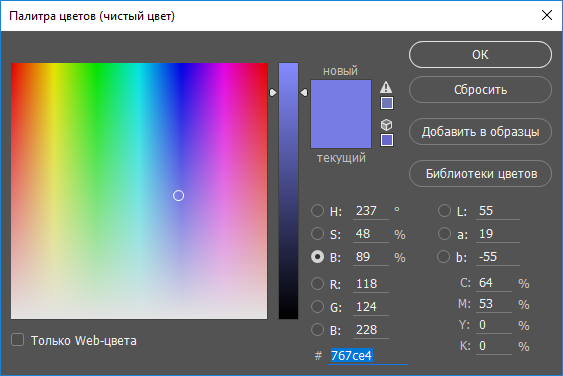
Task: Select the L lightness radio button
Action: point(445,211)
